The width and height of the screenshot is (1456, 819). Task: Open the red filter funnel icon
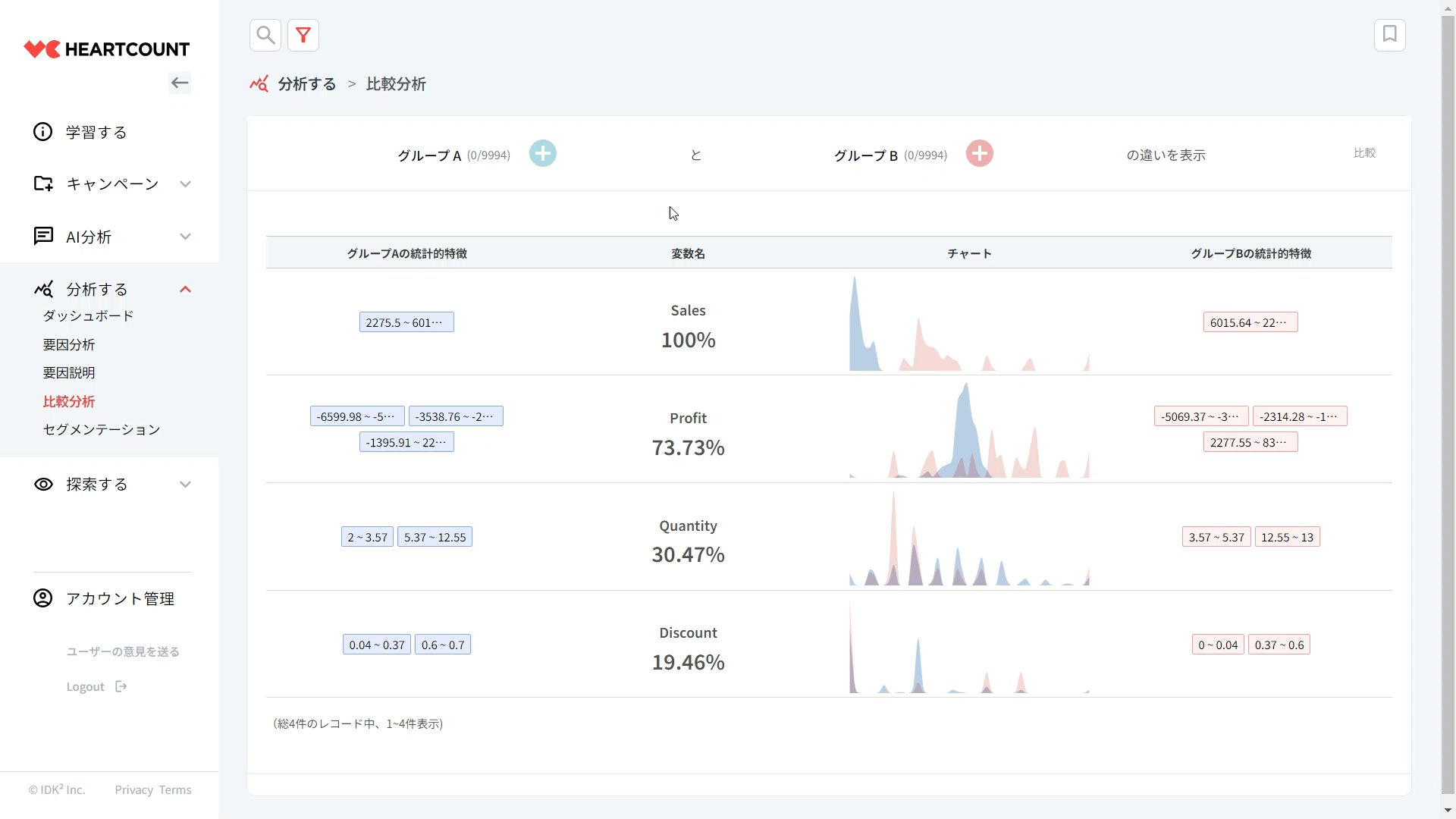[x=303, y=35]
